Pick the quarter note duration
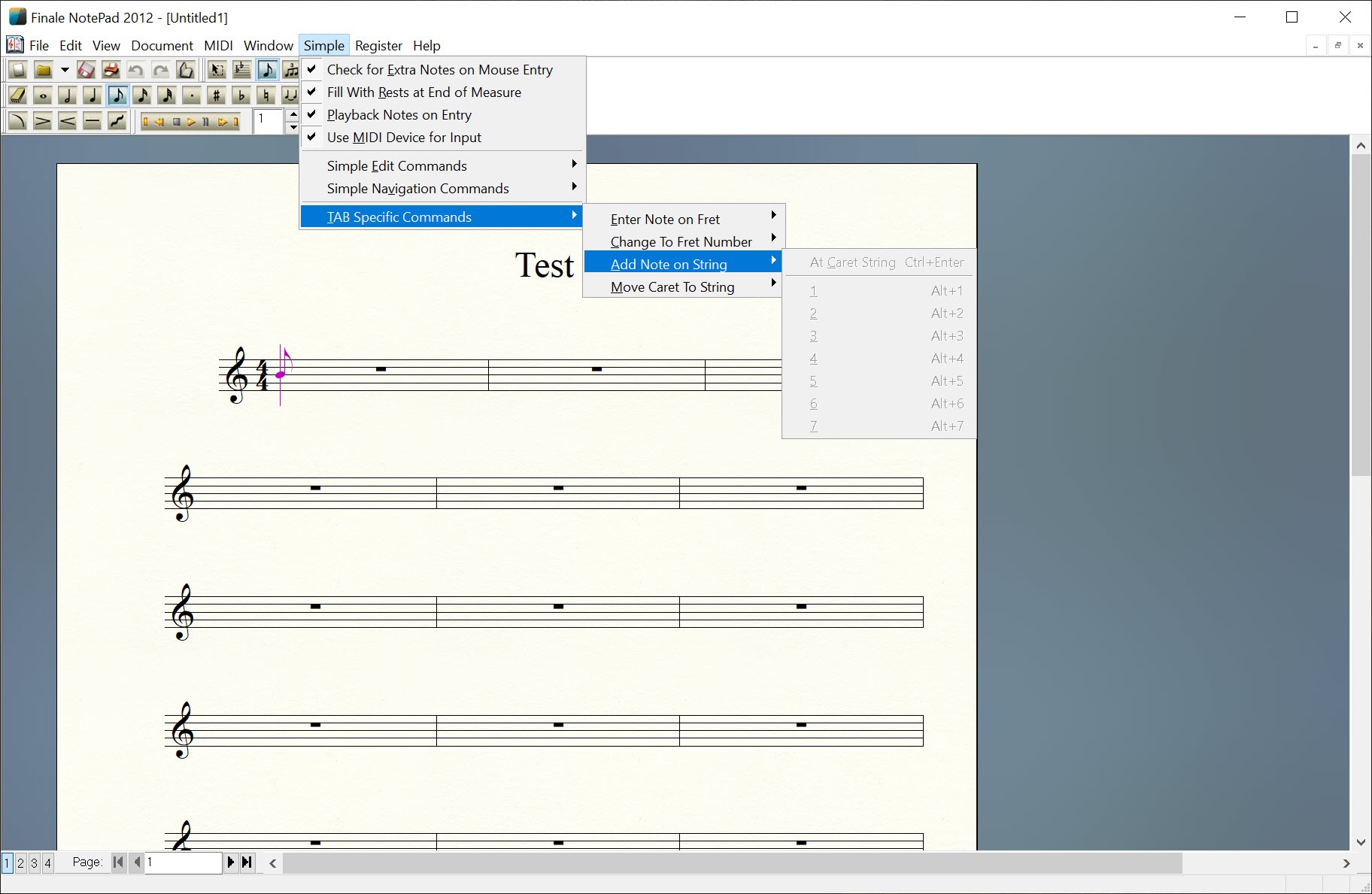 [93, 95]
